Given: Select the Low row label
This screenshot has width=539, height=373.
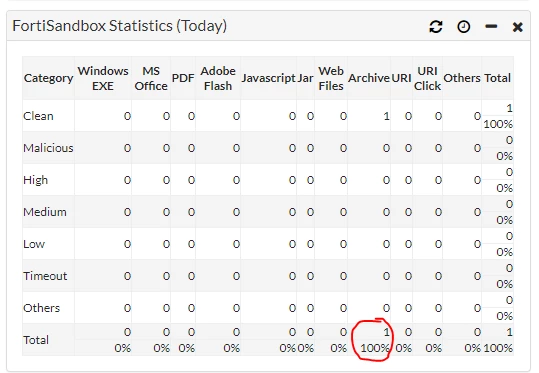Looking at the screenshot, I should pos(34,244).
